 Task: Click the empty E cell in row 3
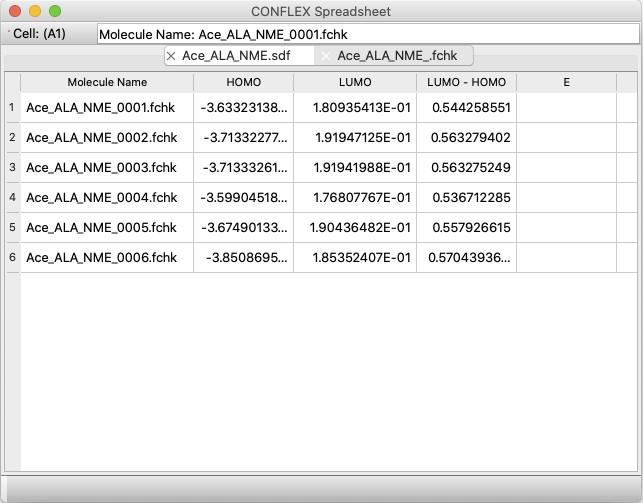pyautogui.click(x=566, y=168)
